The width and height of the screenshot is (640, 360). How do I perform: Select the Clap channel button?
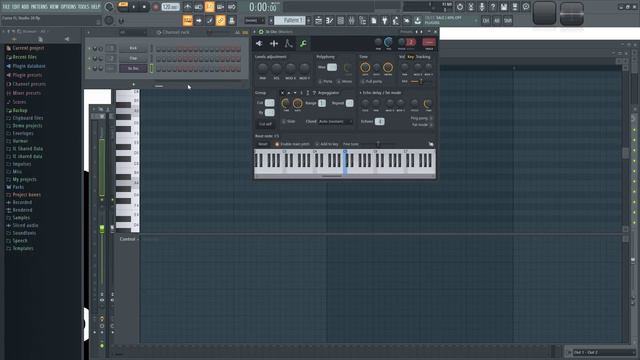click(x=133, y=58)
